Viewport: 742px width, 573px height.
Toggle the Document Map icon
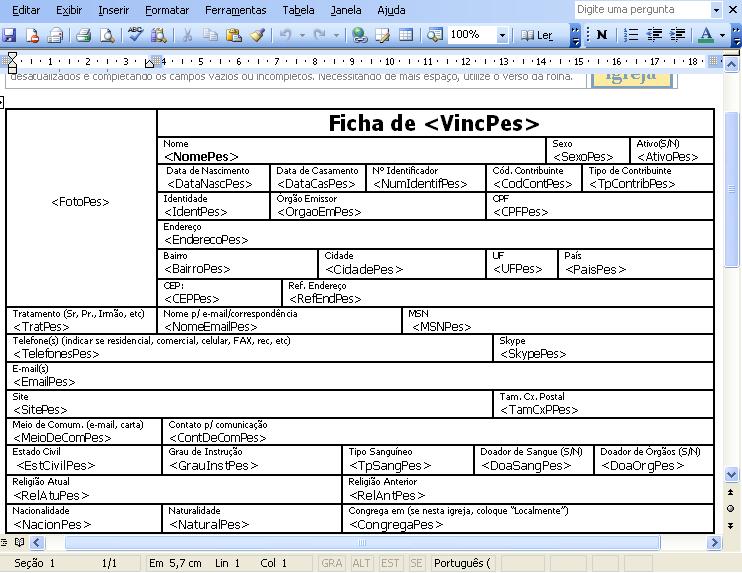point(434,35)
